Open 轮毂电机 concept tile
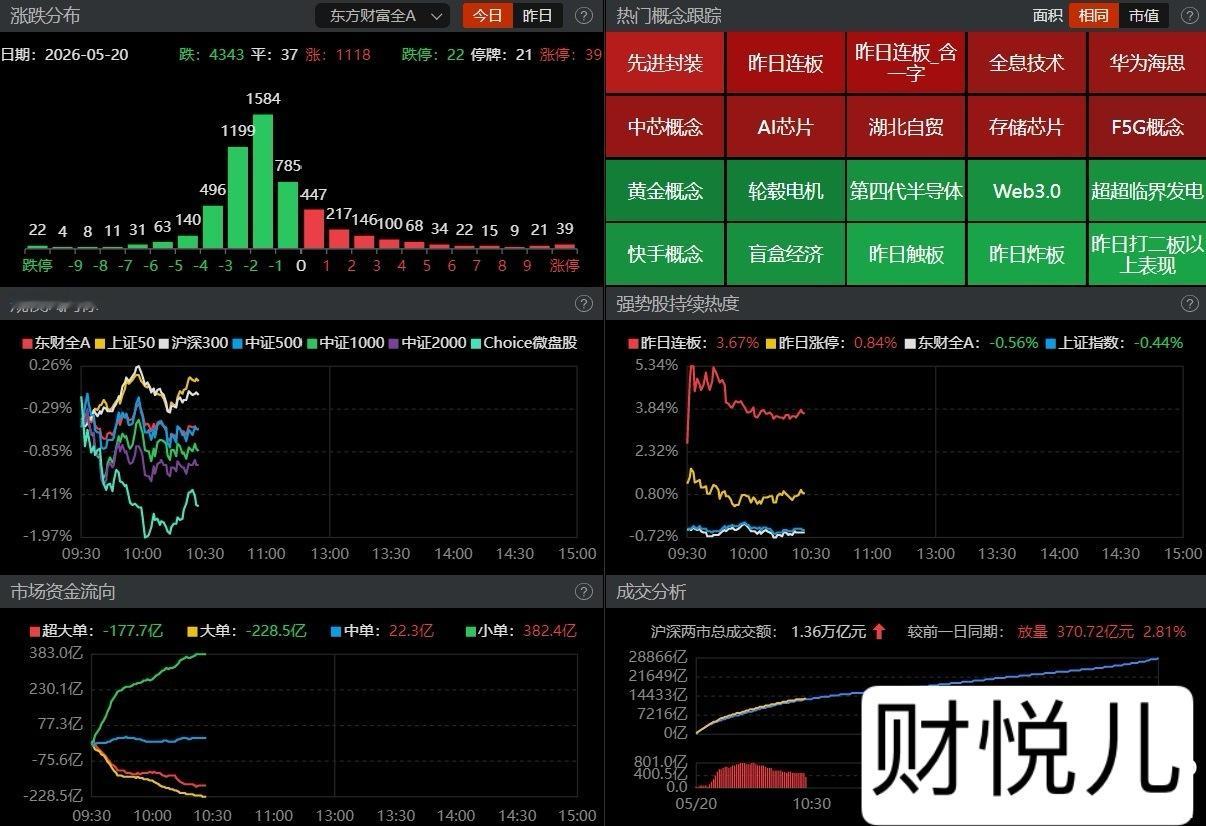 (x=785, y=190)
